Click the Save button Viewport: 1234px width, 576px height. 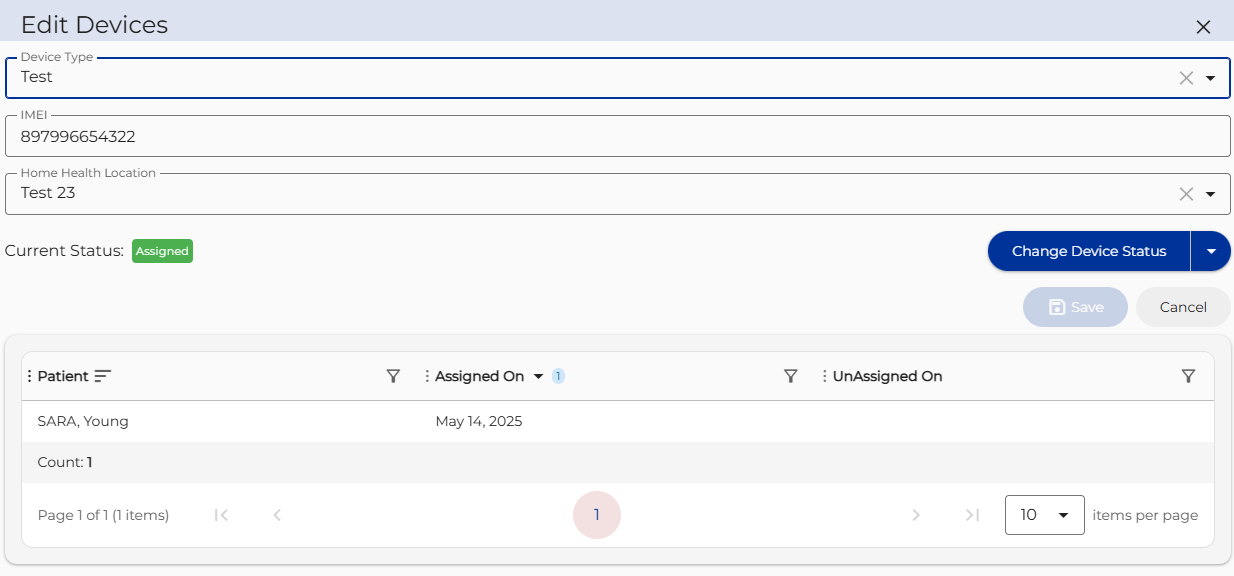tap(1075, 307)
